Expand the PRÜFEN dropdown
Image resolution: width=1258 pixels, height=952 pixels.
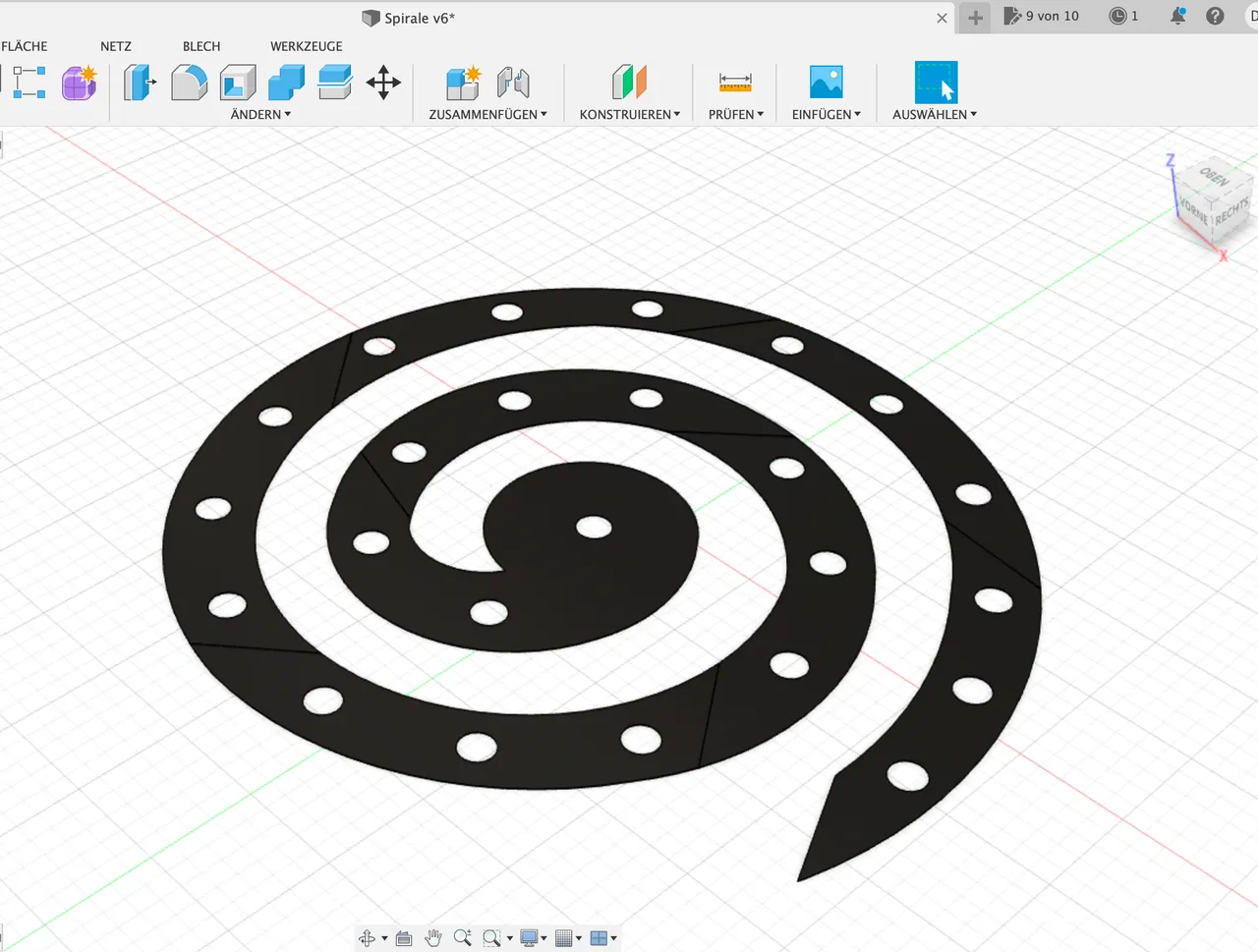[x=736, y=114]
